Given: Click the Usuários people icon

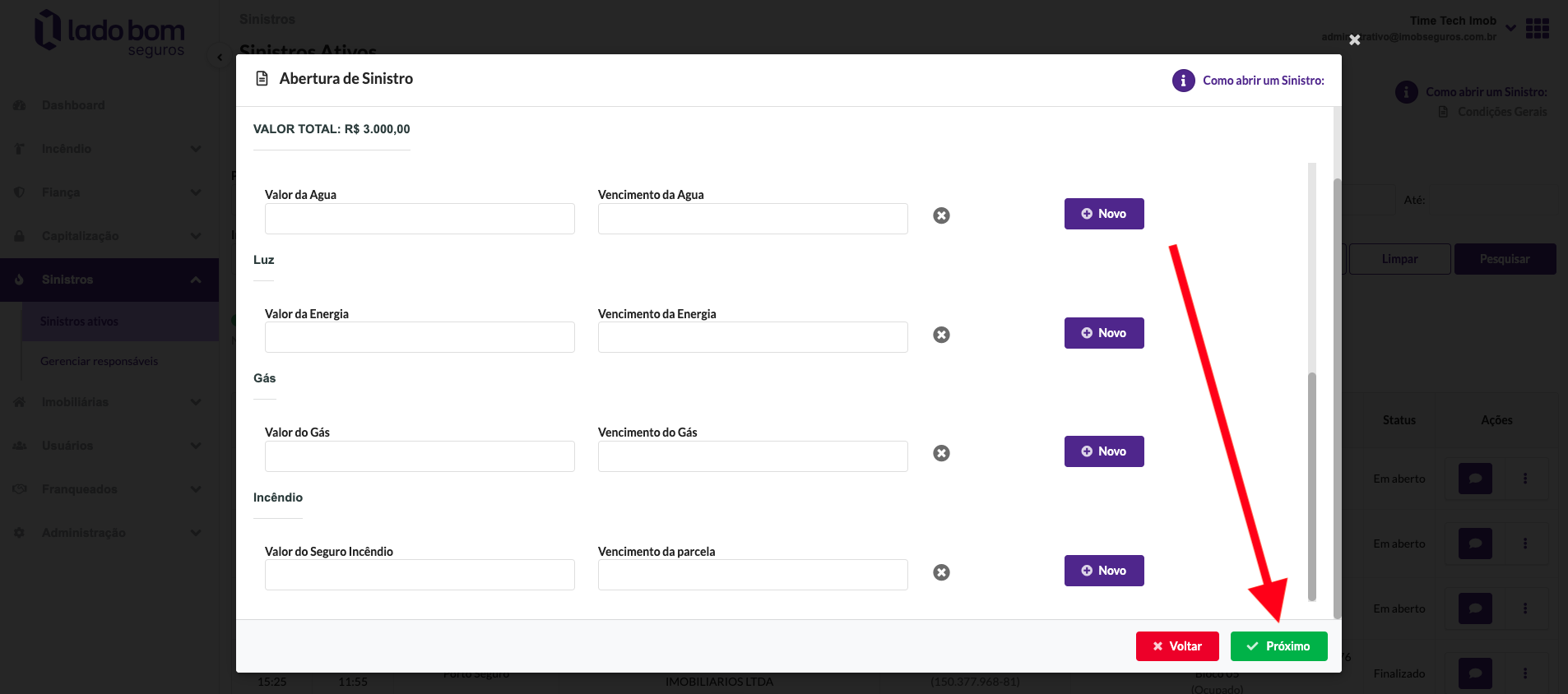Looking at the screenshot, I should 20,446.
